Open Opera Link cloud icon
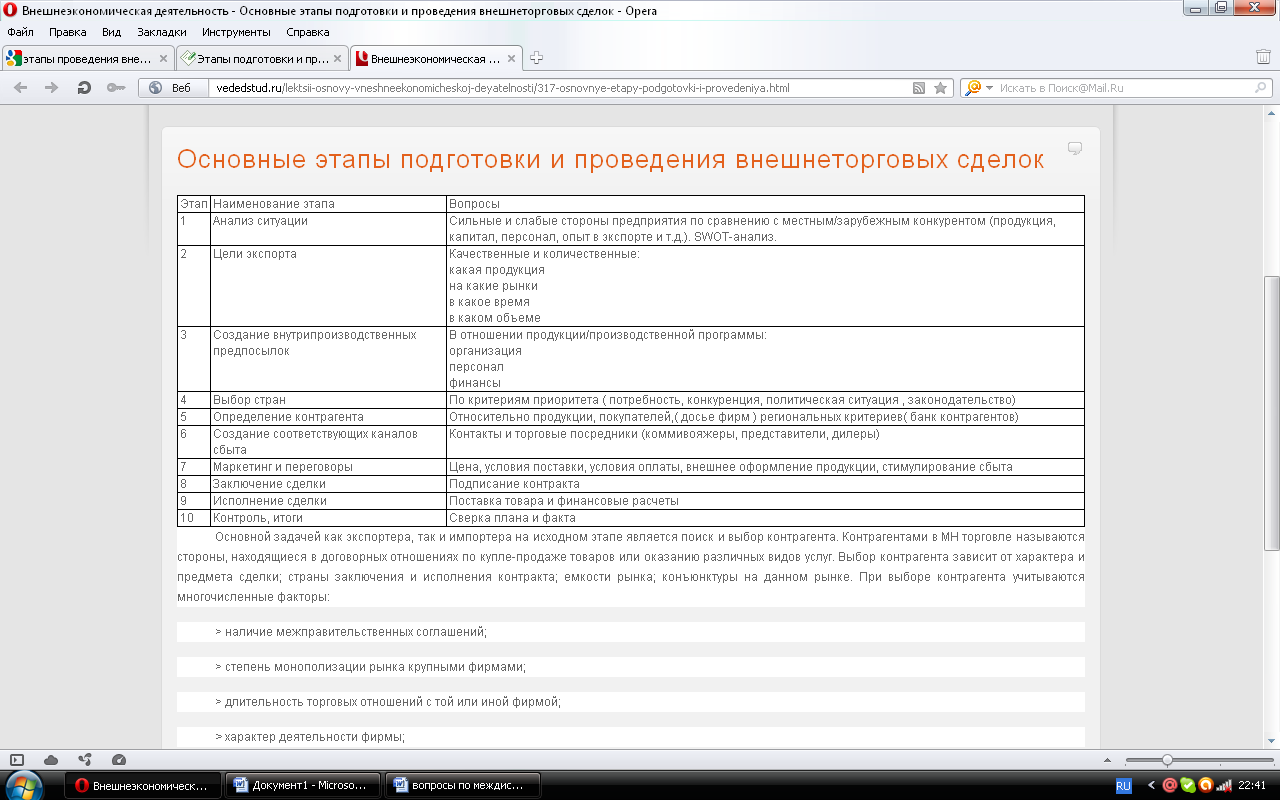This screenshot has width=1280, height=800. [x=51, y=760]
